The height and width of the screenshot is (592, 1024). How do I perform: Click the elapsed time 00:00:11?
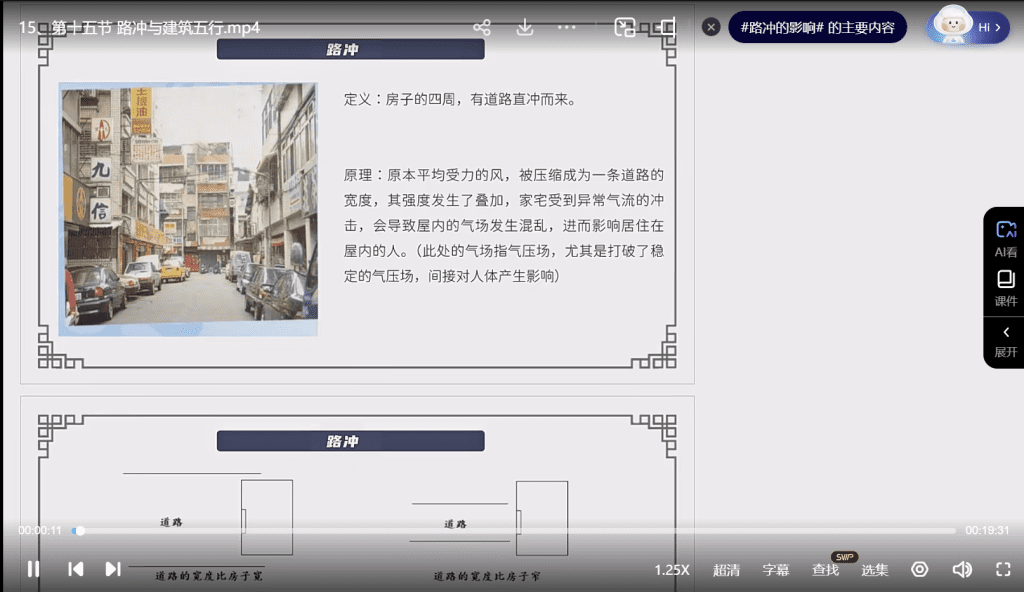[x=40, y=531]
